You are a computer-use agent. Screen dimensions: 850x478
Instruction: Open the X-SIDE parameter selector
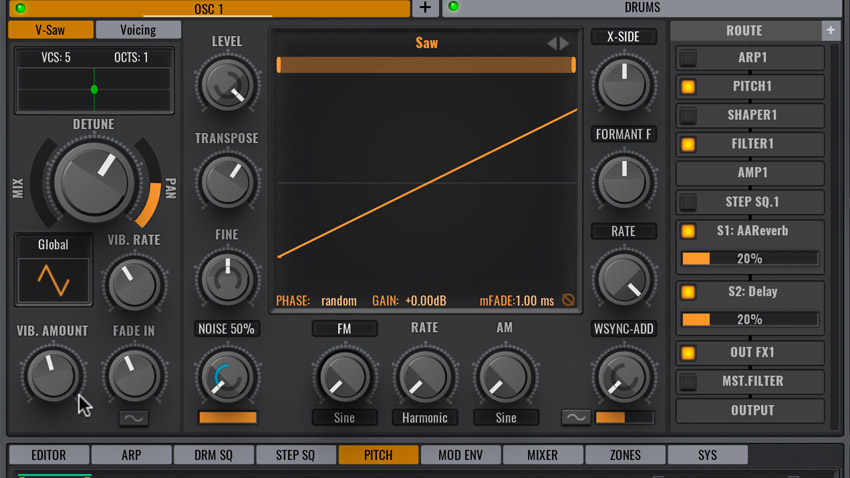click(x=623, y=37)
